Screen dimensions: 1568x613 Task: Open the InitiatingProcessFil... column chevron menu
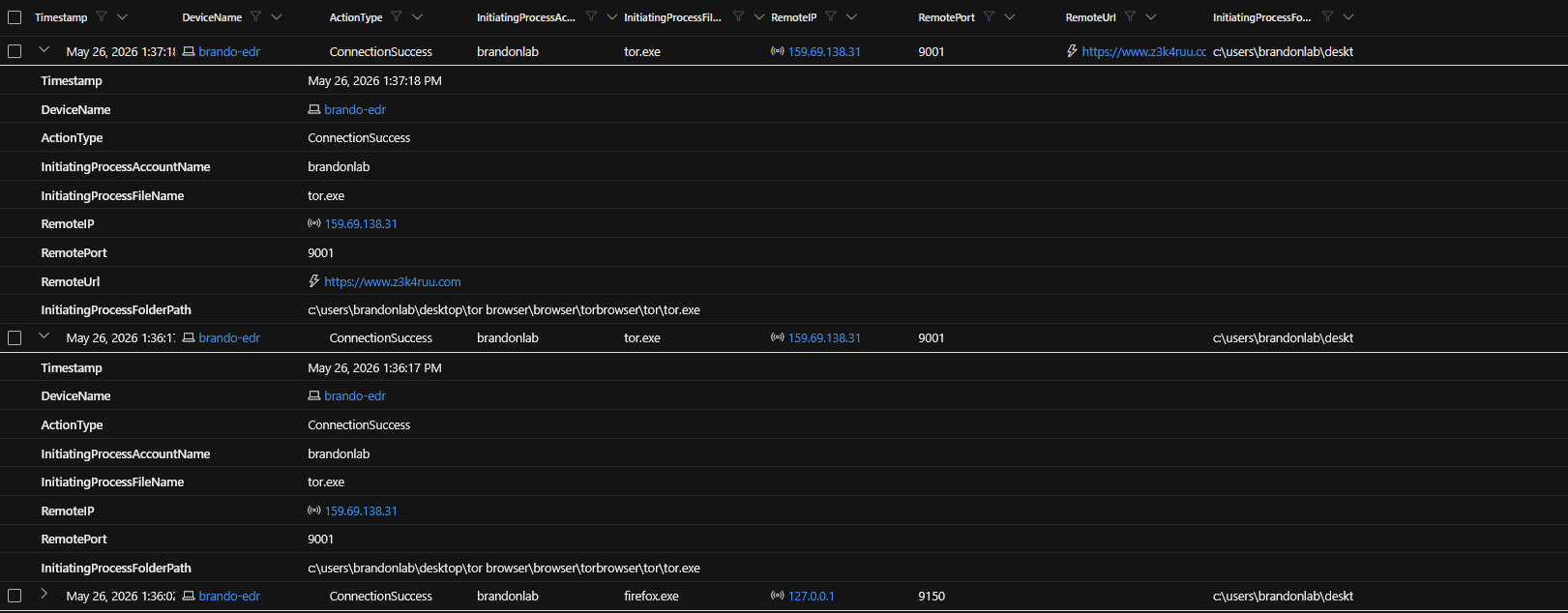coord(758,16)
